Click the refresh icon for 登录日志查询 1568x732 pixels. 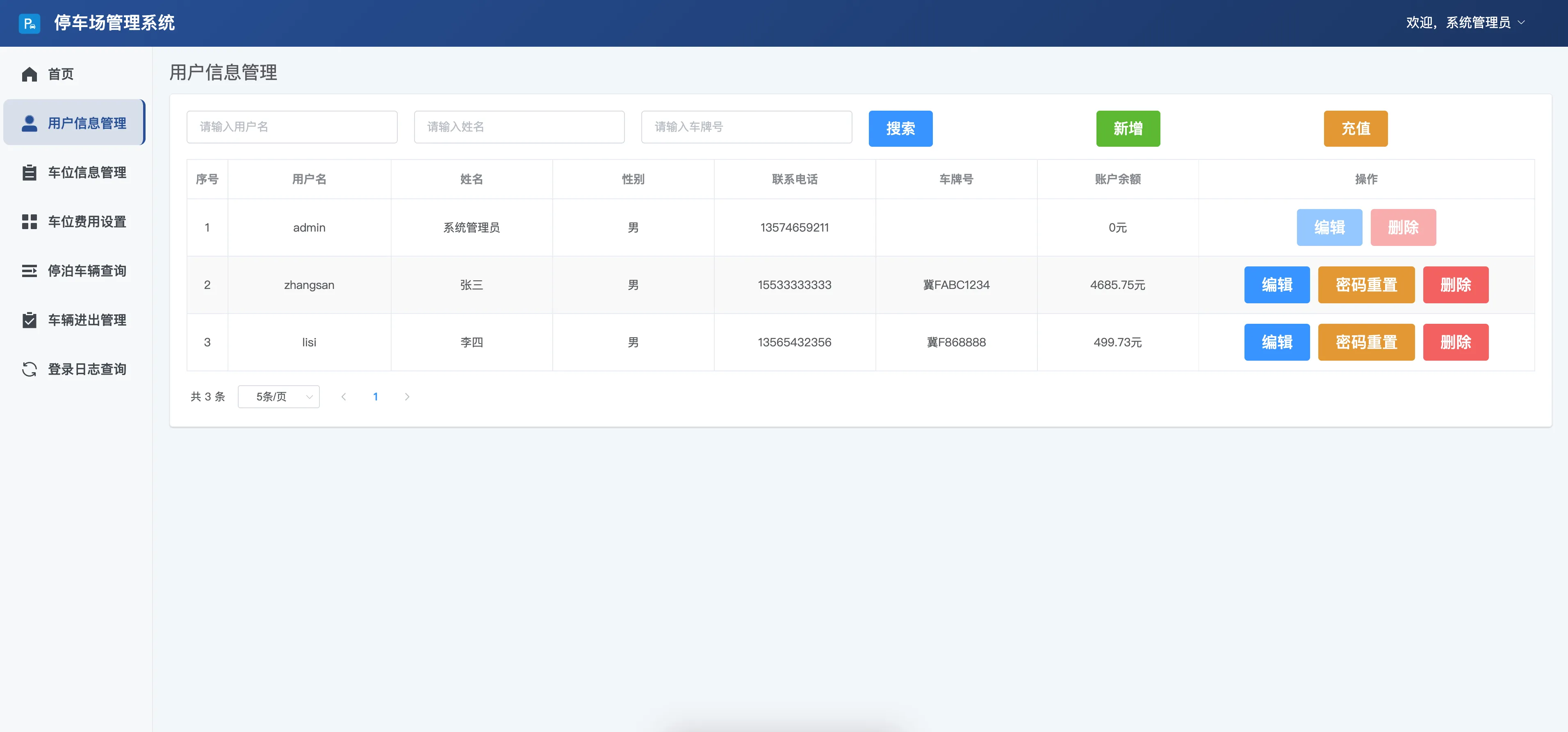29,369
